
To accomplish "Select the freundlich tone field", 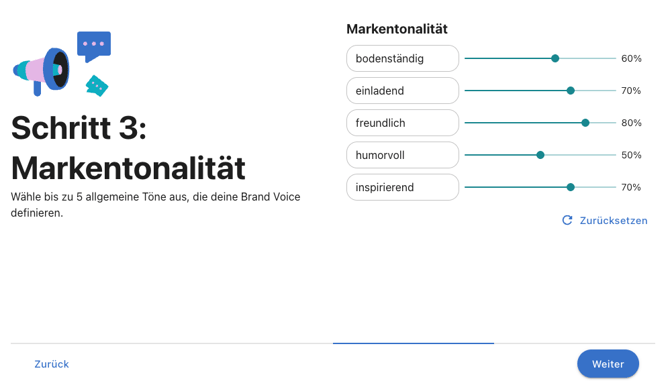I will [403, 123].
